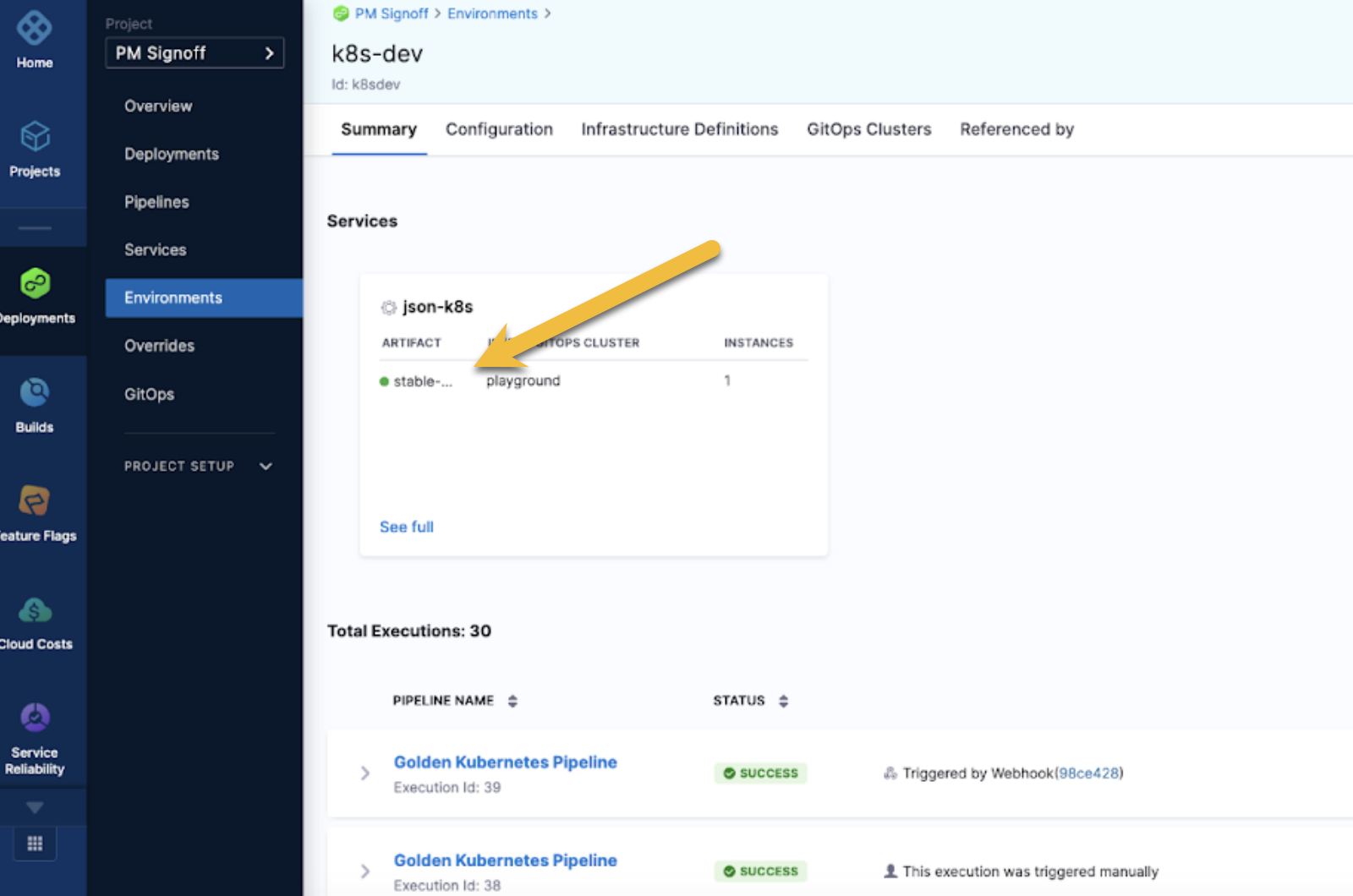Expand execution 38 pipeline row
The width and height of the screenshot is (1353, 896).
365,871
